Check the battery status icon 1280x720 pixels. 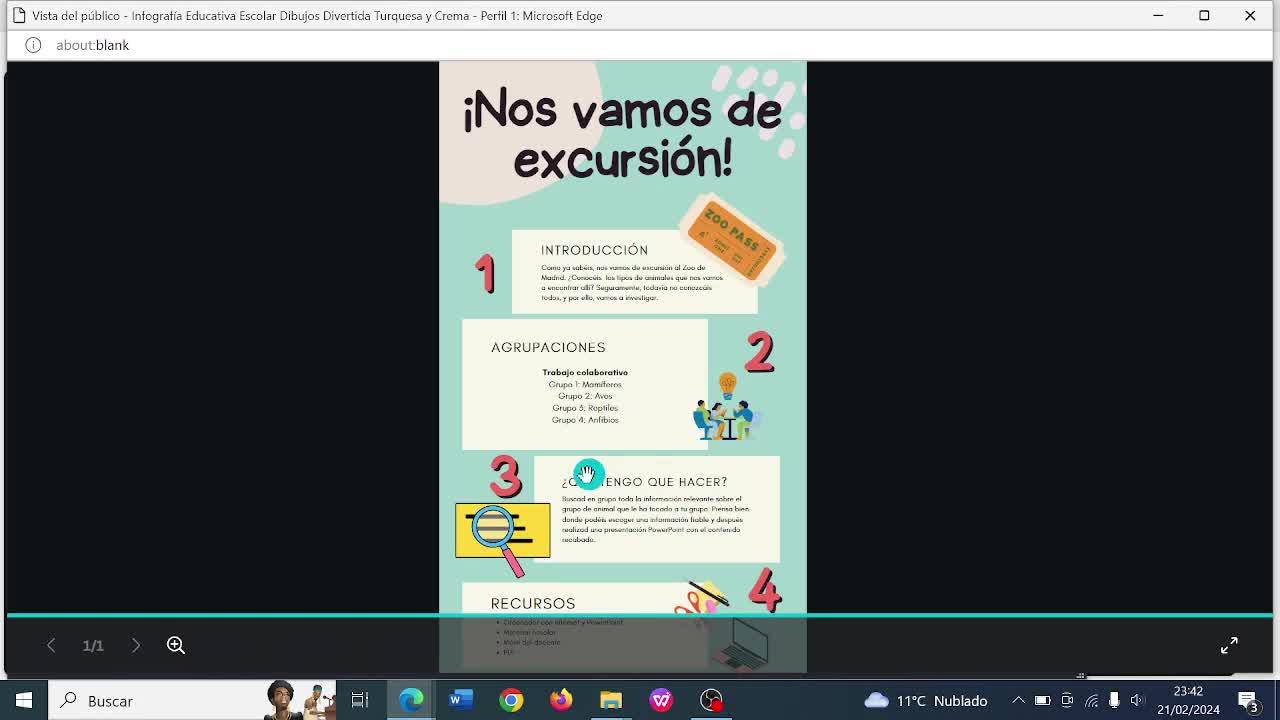[1042, 700]
